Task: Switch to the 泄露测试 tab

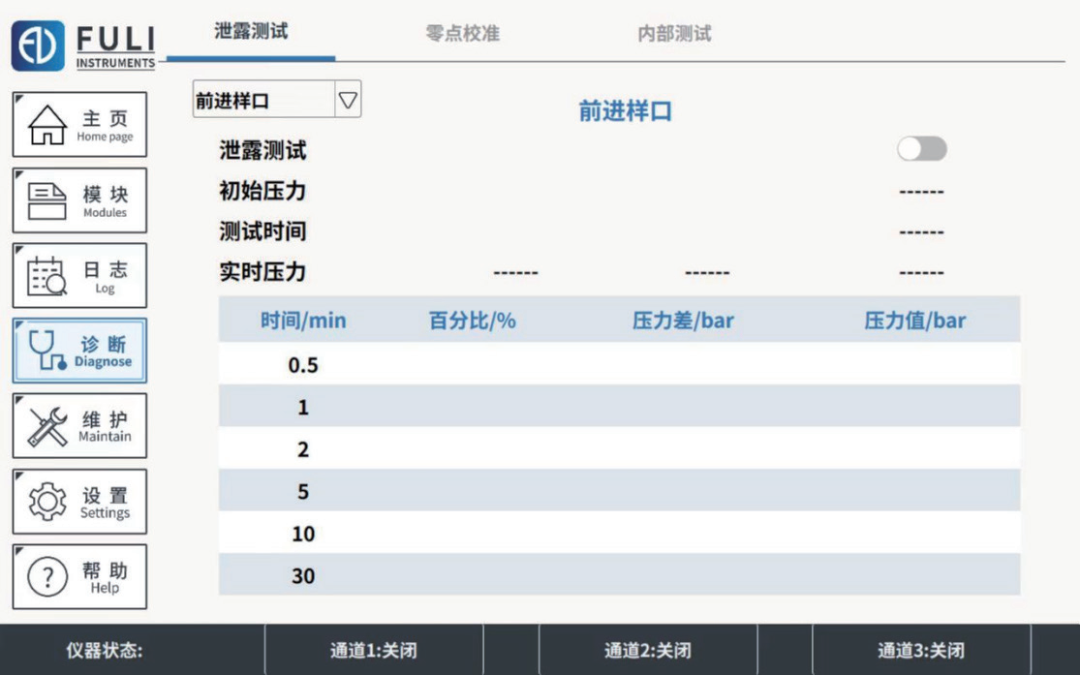Action: [x=251, y=31]
